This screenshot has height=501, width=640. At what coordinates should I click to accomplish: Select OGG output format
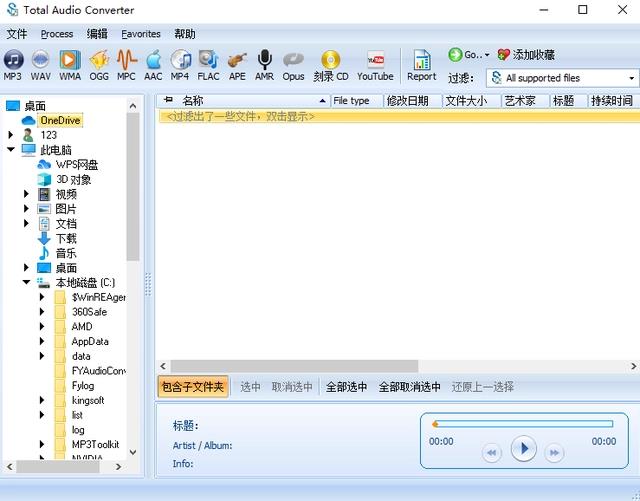(99, 65)
